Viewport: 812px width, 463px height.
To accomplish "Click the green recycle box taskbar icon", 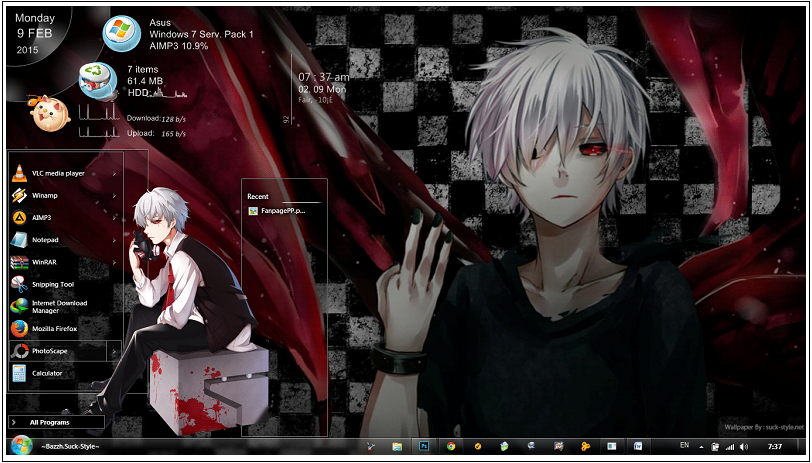I will (504, 446).
